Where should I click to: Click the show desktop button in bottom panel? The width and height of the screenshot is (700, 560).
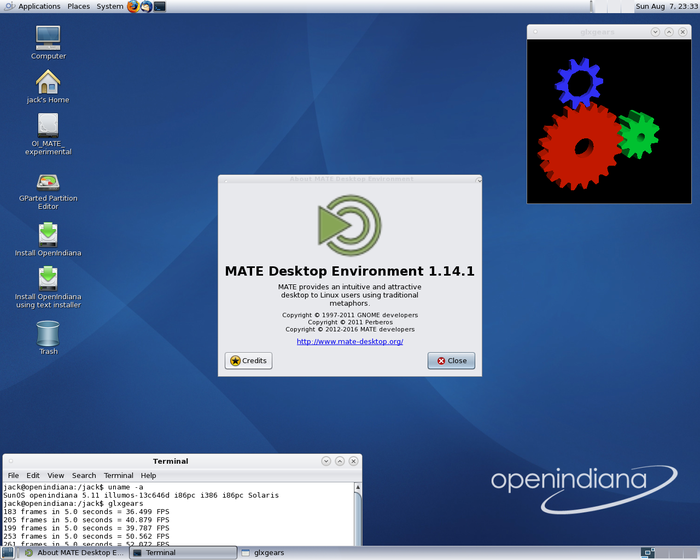(10, 552)
